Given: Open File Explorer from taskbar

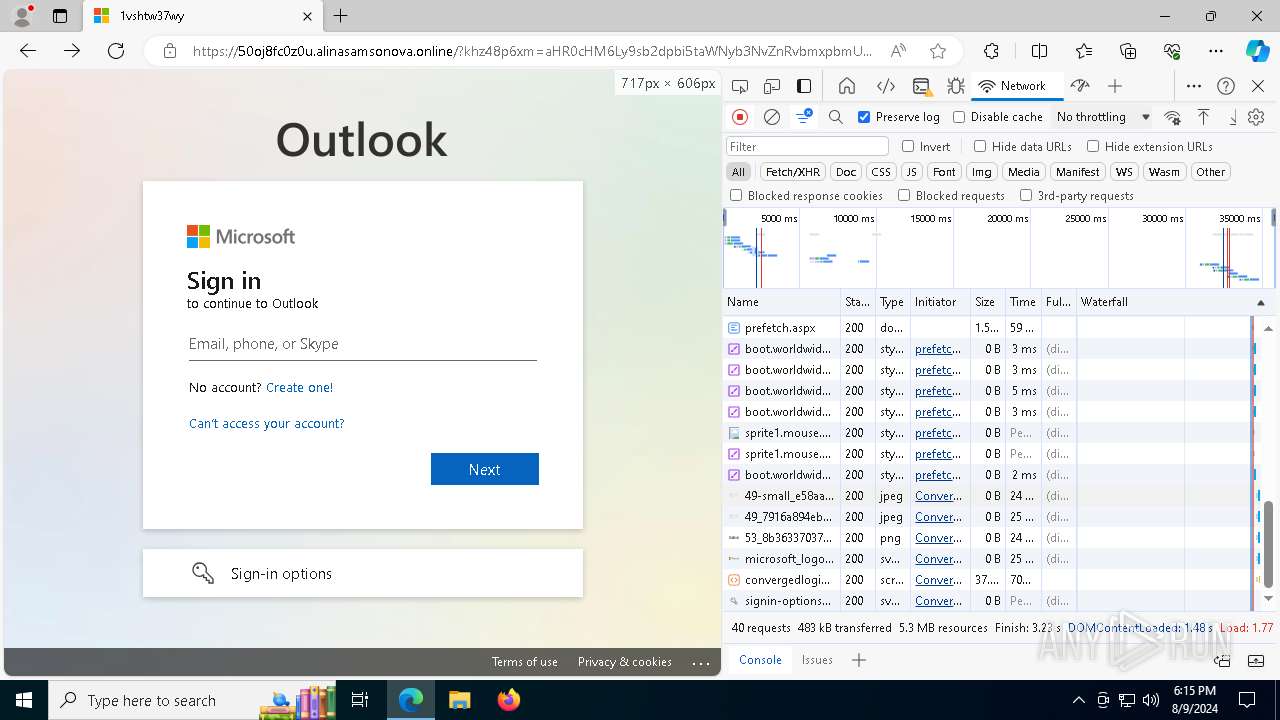Looking at the screenshot, I should pyautogui.click(x=459, y=700).
